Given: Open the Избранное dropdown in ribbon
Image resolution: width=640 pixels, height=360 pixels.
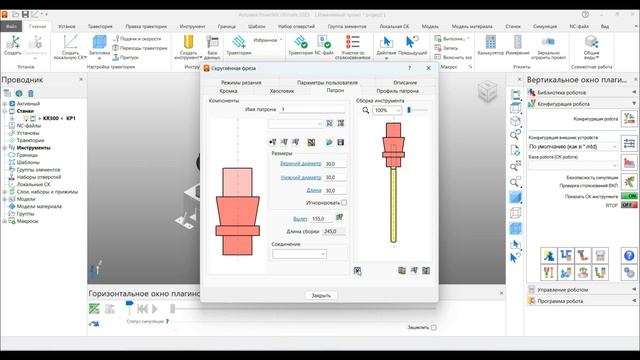Looking at the screenshot, I should point(268,40).
